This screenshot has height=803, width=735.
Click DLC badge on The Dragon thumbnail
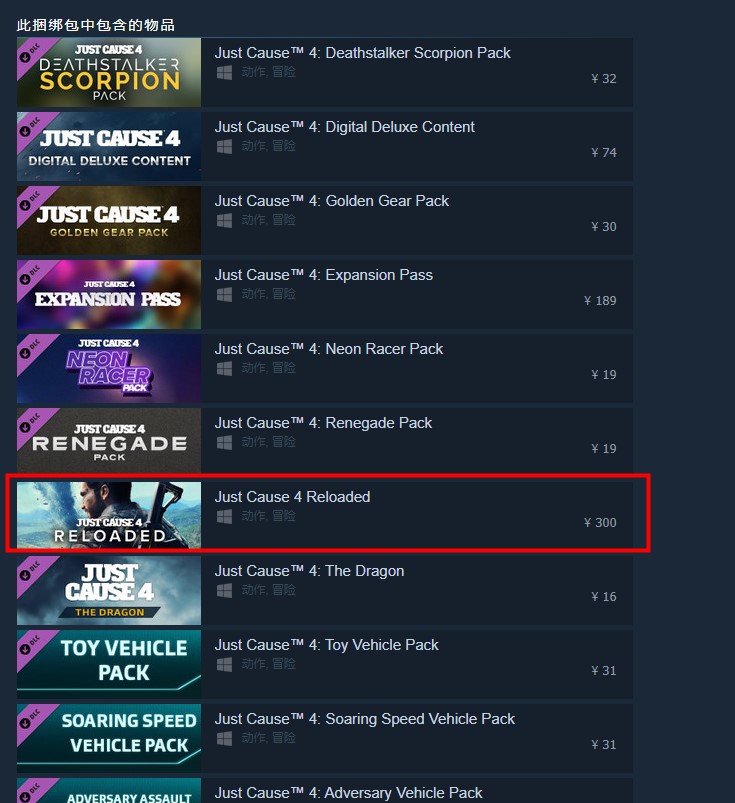(32, 570)
